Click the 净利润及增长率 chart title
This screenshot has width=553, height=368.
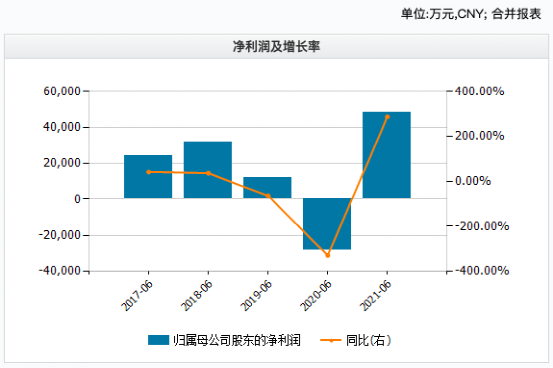click(276, 47)
